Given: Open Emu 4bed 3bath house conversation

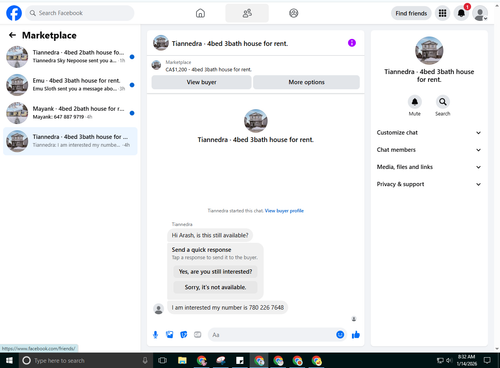Looking at the screenshot, I should 70,85.
